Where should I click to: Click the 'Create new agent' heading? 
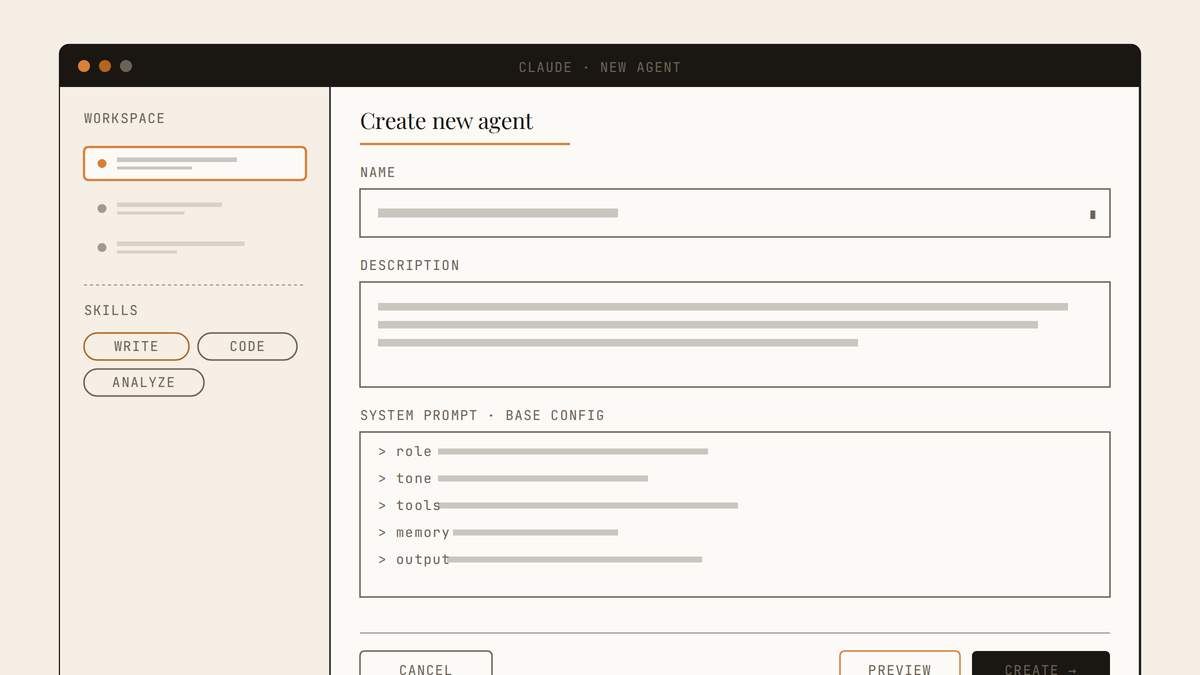(446, 121)
